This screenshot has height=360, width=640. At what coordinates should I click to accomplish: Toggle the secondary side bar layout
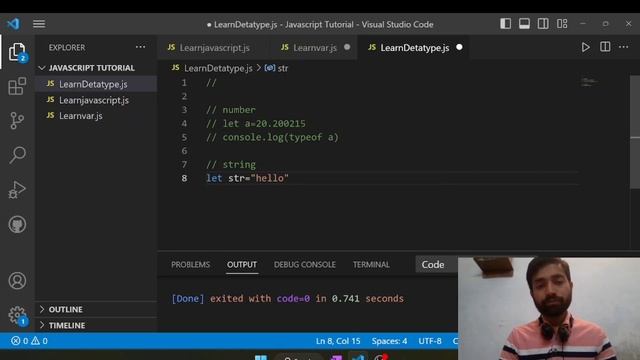(x=543, y=24)
